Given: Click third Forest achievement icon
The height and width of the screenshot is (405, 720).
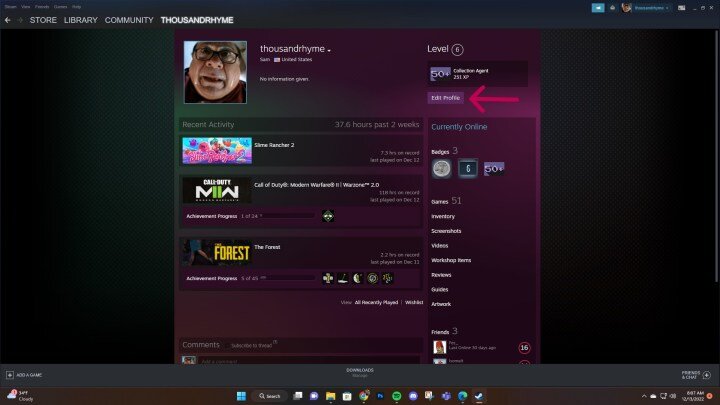Looking at the screenshot, I should pyautogui.click(x=358, y=278).
